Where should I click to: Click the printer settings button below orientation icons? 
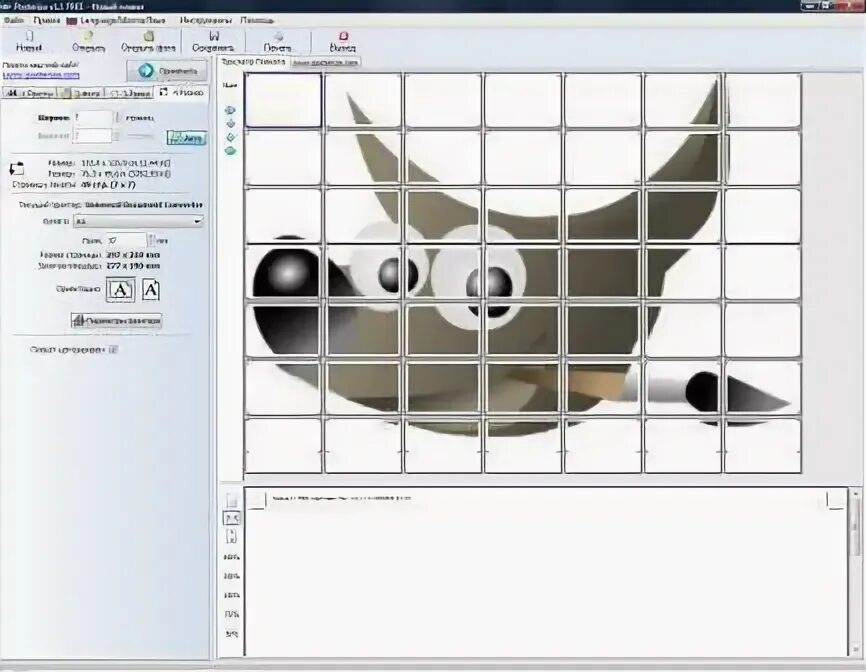(116, 320)
